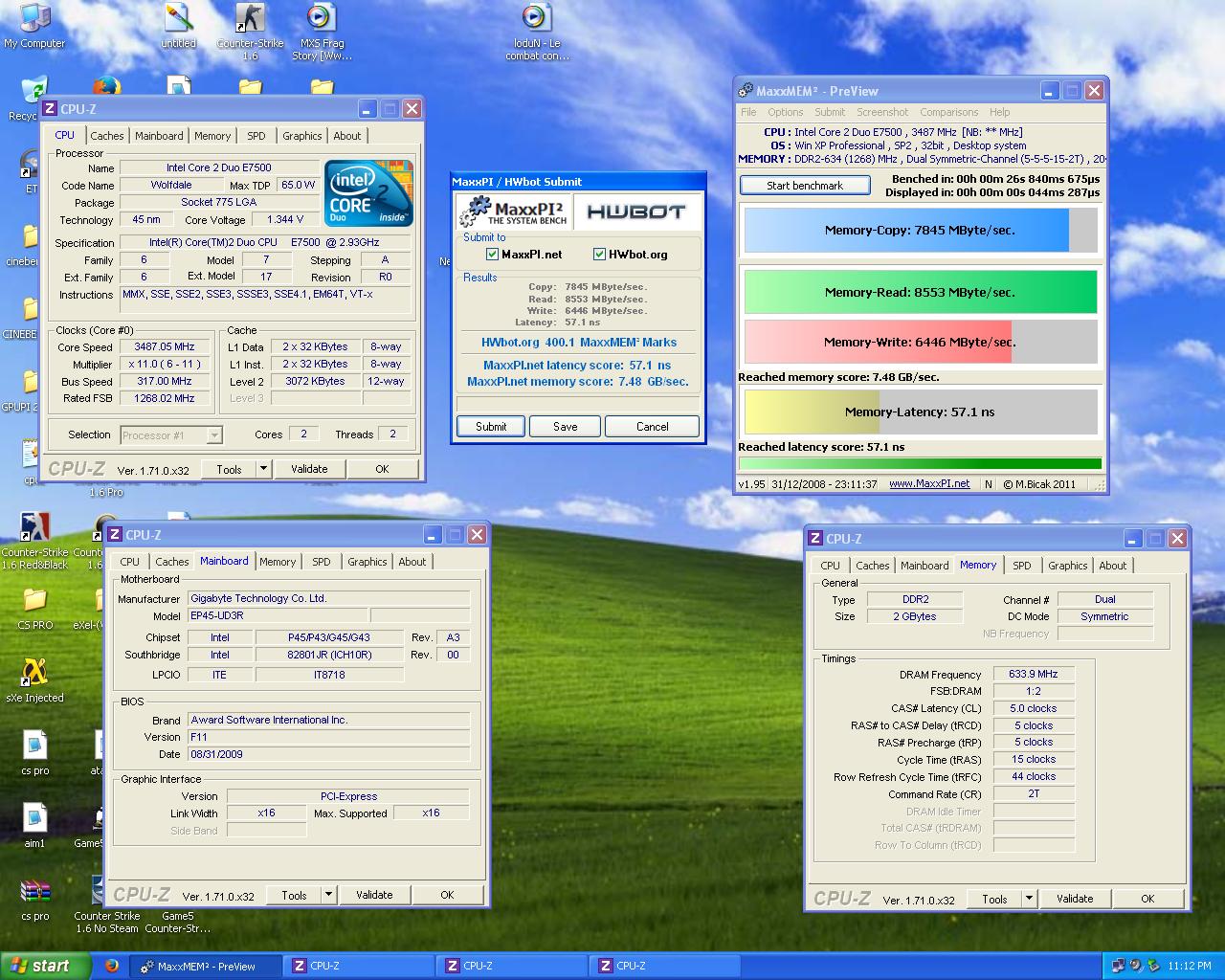Click Save in the HWbot Submit dialog
This screenshot has width=1225, height=980.
click(566, 427)
